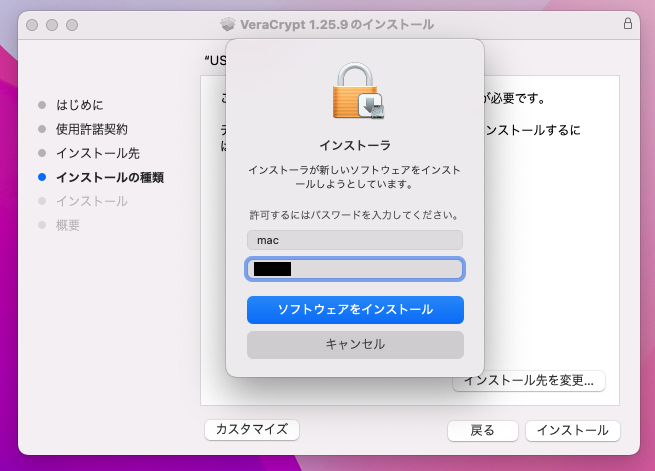Cancel the password prompt with キャンセル
The height and width of the screenshot is (471, 655).
pos(355,344)
